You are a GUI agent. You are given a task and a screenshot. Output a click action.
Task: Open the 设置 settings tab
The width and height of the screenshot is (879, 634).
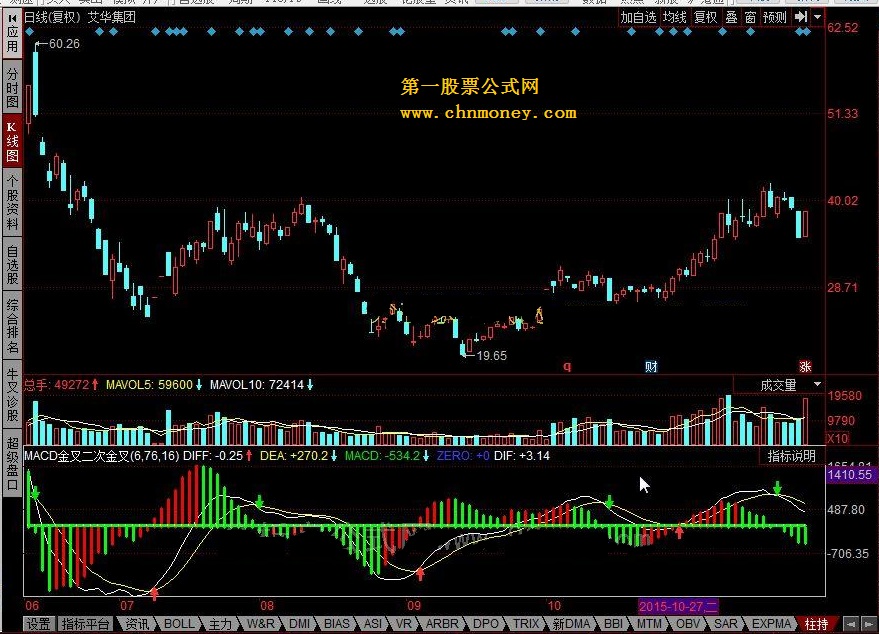(39, 624)
